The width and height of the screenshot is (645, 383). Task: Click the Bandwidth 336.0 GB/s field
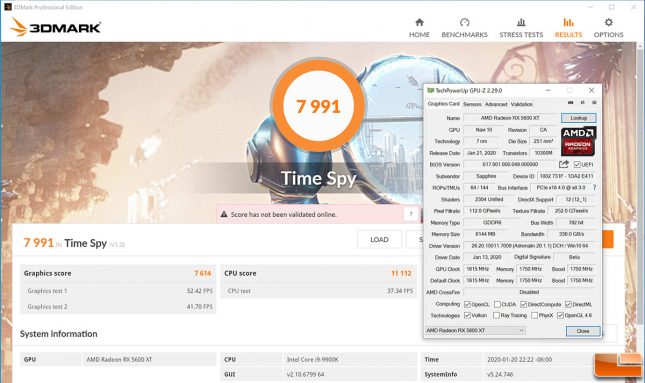pos(572,234)
